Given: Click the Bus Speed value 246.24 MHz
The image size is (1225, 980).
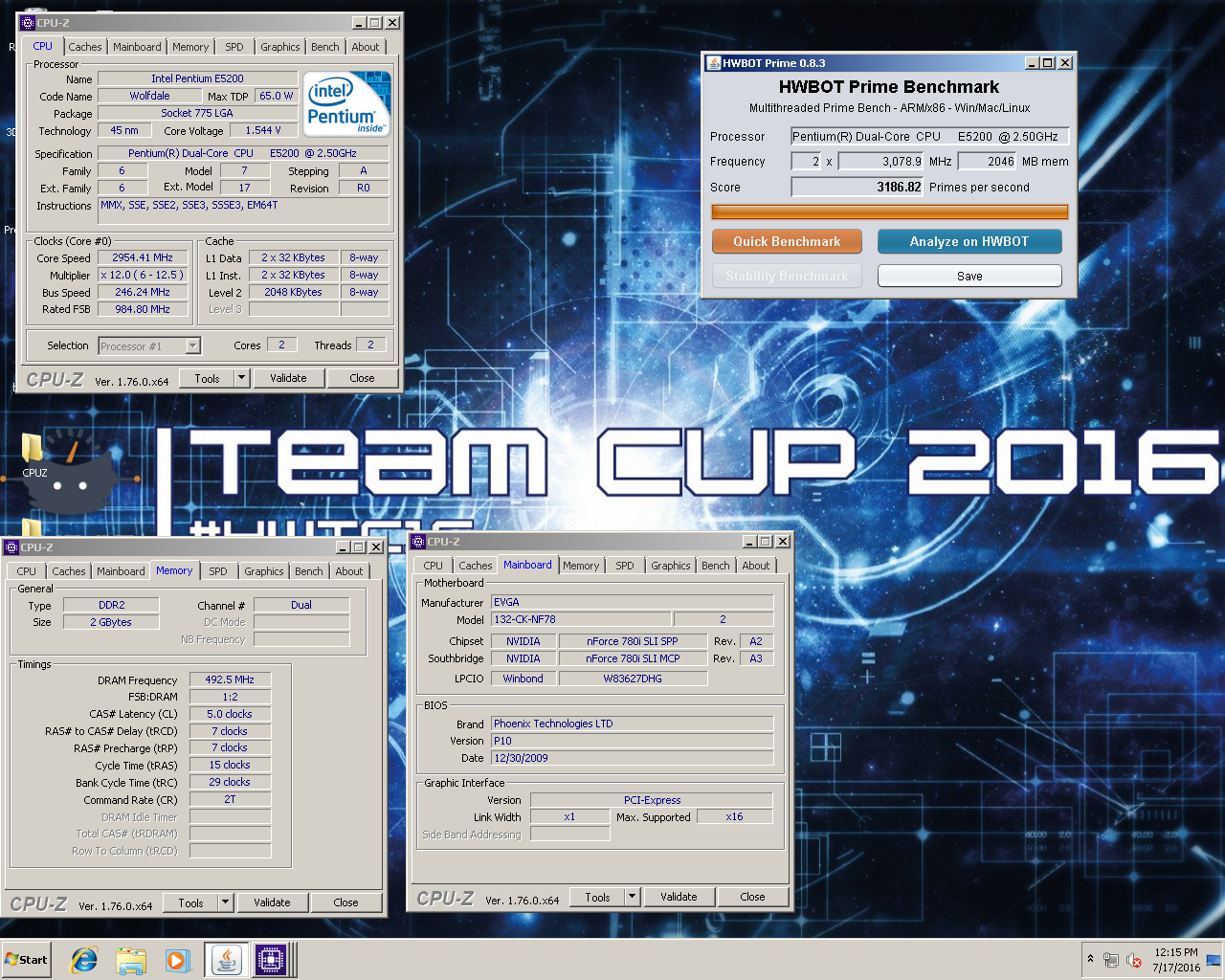Looking at the screenshot, I should coord(144,292).
